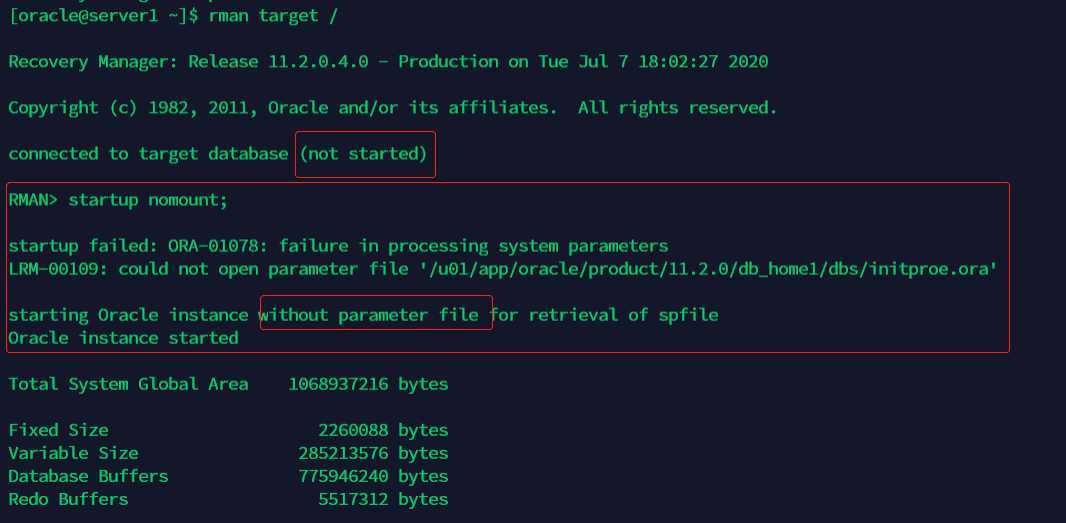Click the Redo Buffers value 5517312
The height and width of the screenshot is (523, 1066).
coord(353,499)
